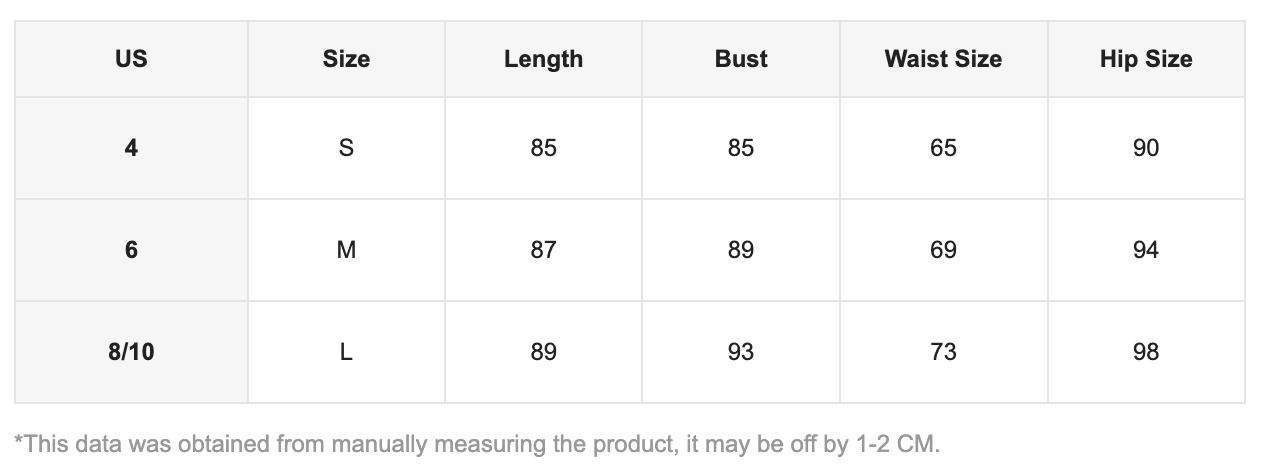The height and width of the screenshot is (476, 1288).
Task: Click the Size column header
Action: [346, 59]
